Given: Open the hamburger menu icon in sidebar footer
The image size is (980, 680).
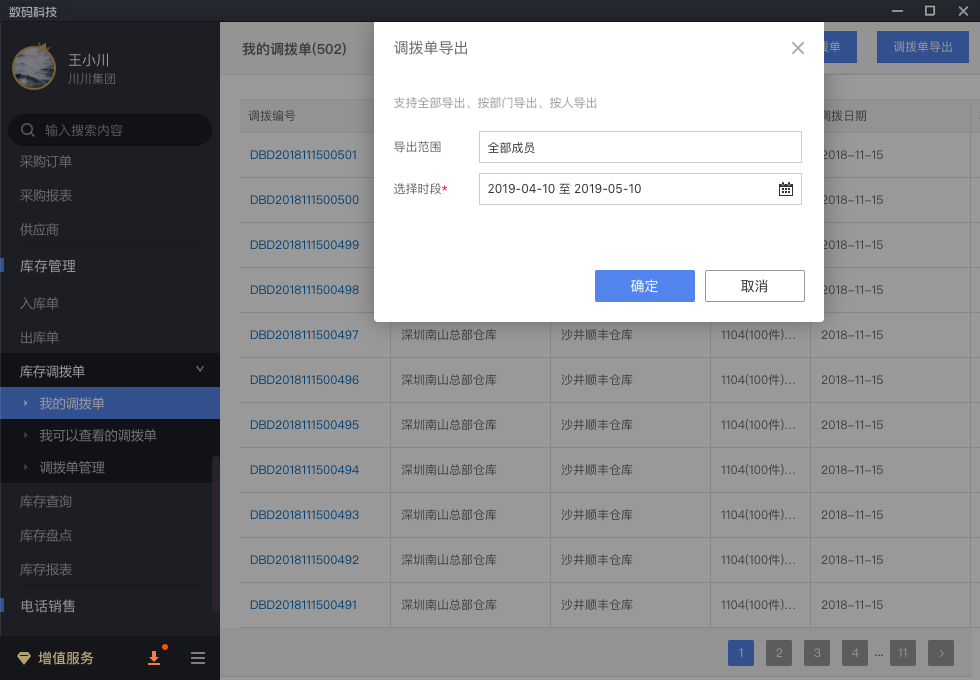Looking at the screenshot, I should pyautogui.click(x=198, y=658).
